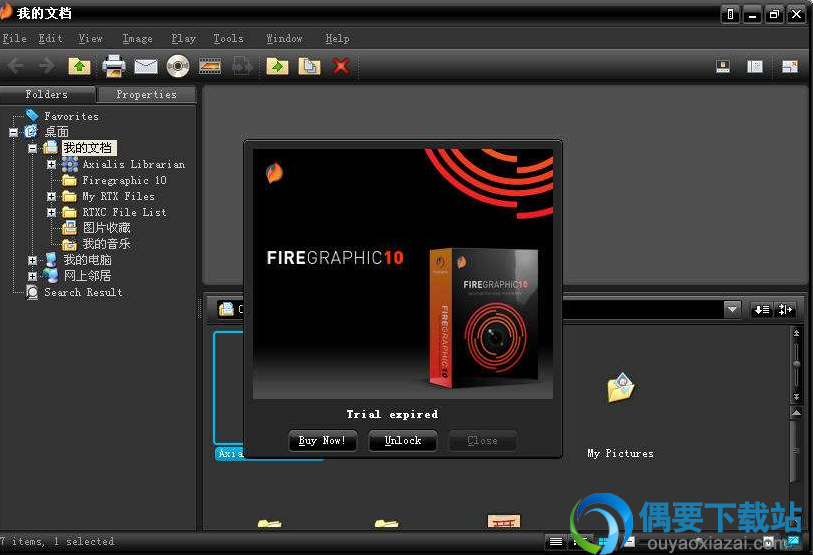The height and width of the screenshot is (555, 813).
Task: Select My RTX Files in tree
Action: point(118,196)
